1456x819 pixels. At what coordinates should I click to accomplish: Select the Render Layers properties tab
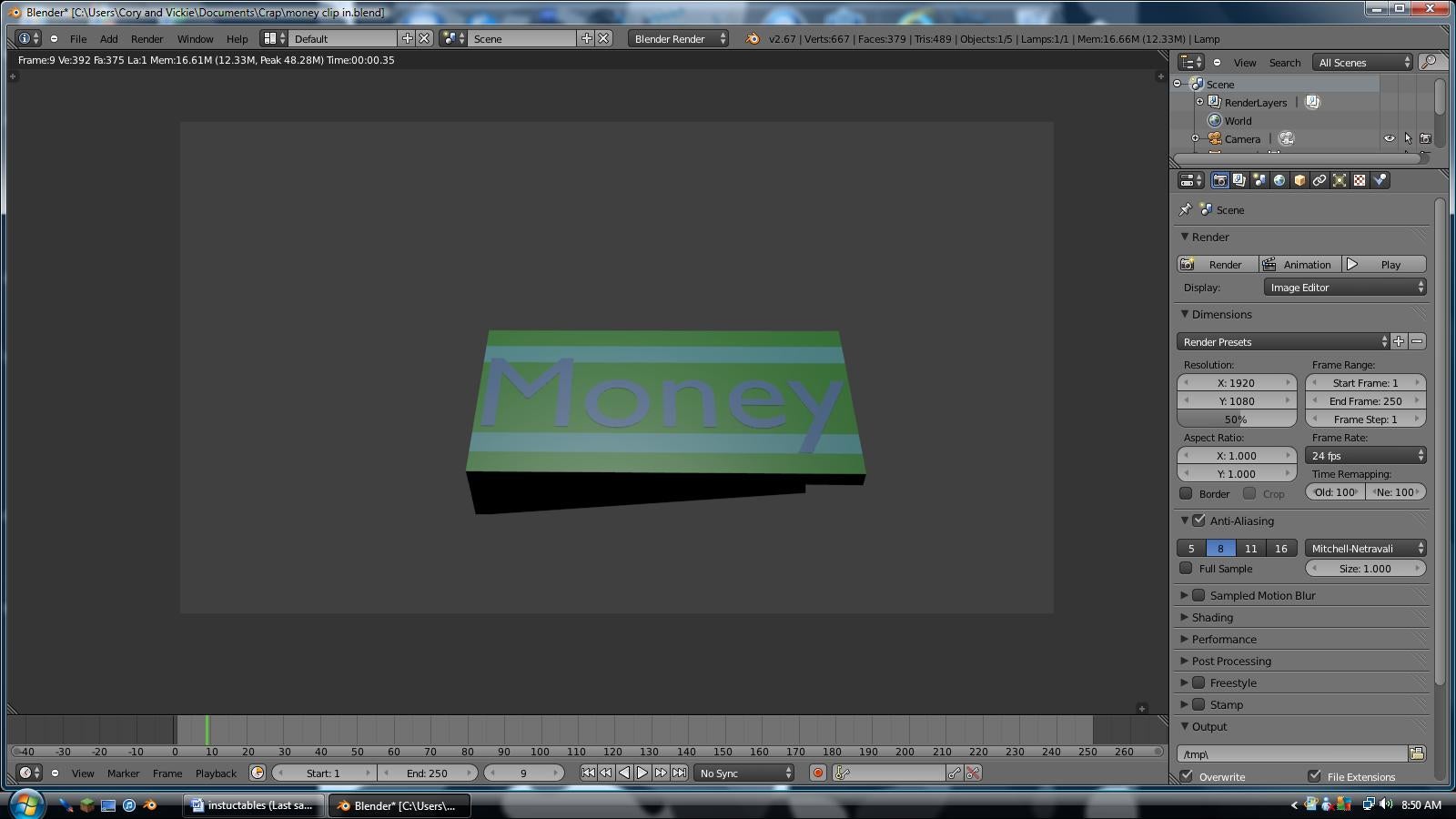click(1239, 180)
